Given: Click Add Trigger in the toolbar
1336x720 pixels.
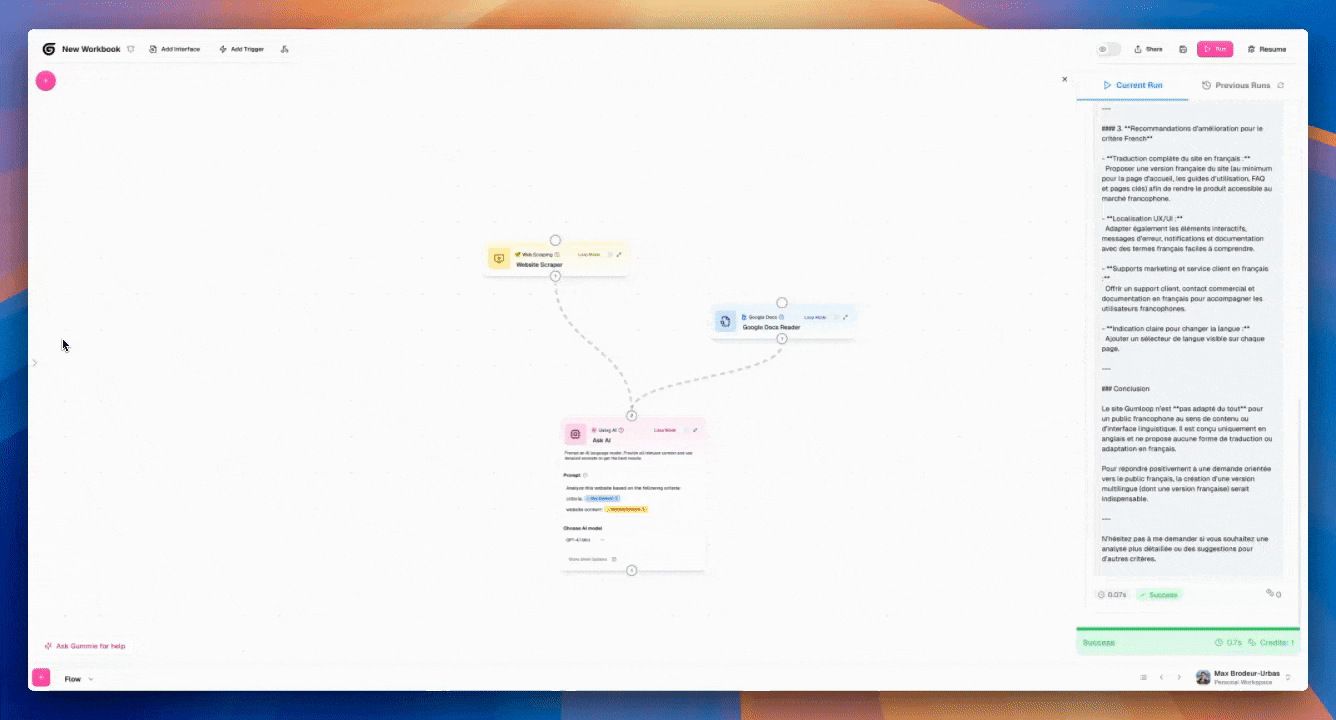Looking at the screenshot, I should [x=241, y=49].
